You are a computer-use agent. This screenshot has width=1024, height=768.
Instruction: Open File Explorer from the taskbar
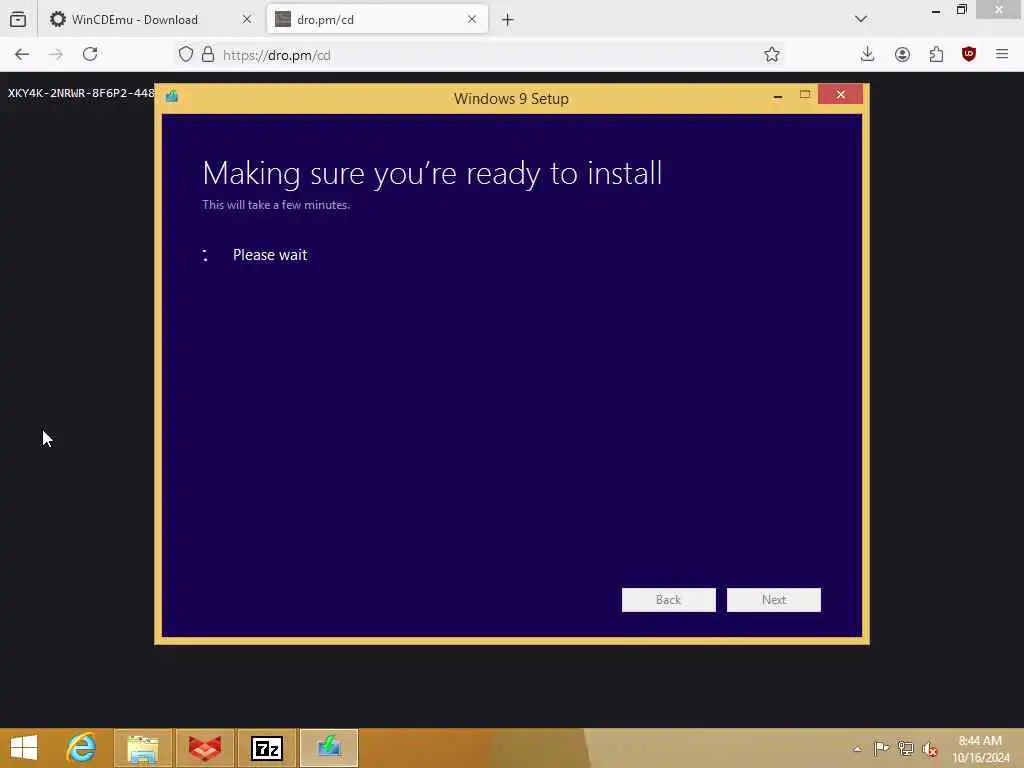pyautogui.click(x=143, y=748)
